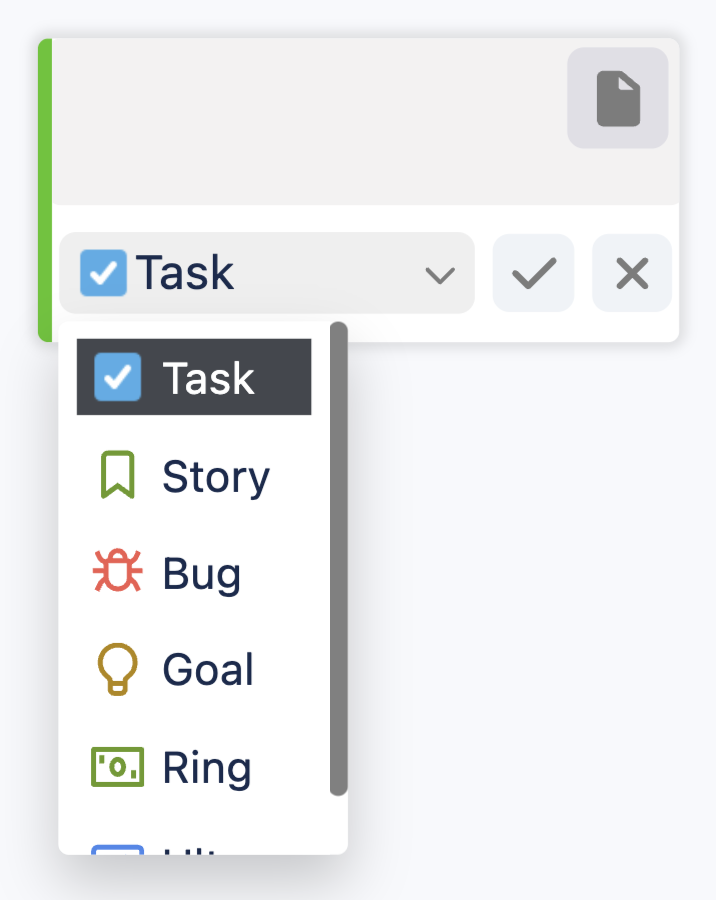The width and height of the screenshot is (716, 900).
Task: Select the highlighted Task option text
Action: coord(209,378)
